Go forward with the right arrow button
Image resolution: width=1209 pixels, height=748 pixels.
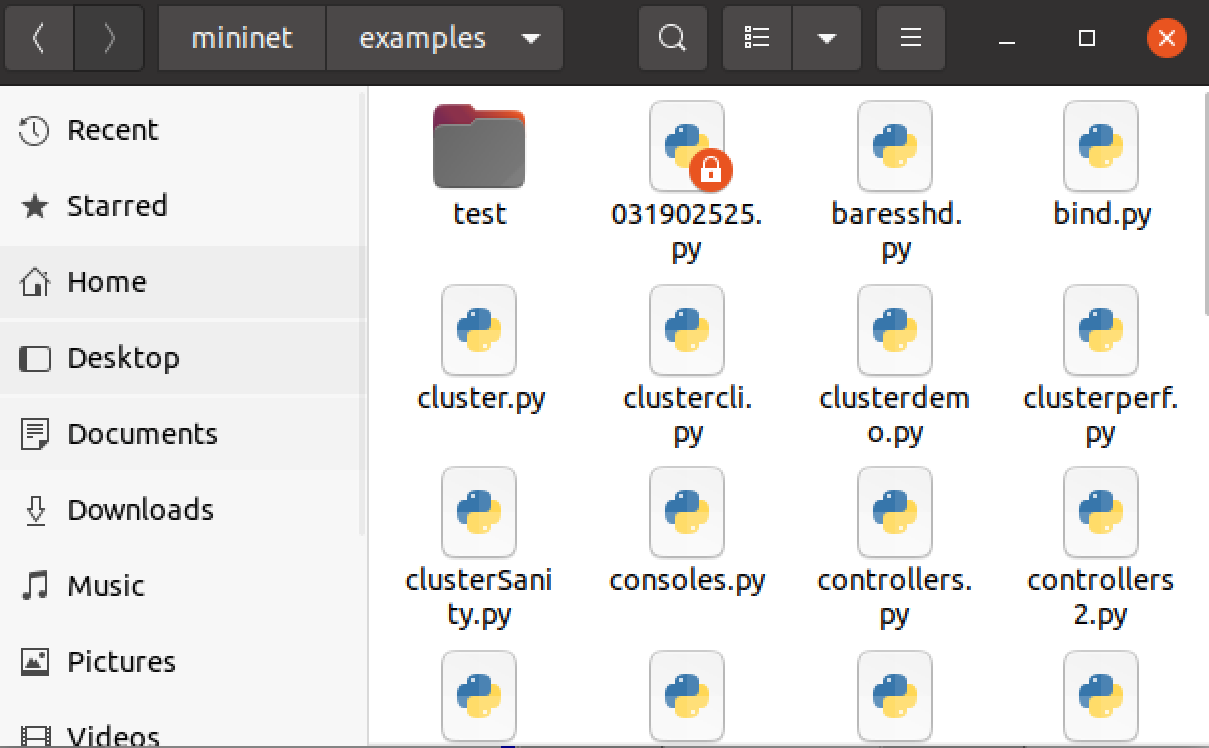(109, 39)
